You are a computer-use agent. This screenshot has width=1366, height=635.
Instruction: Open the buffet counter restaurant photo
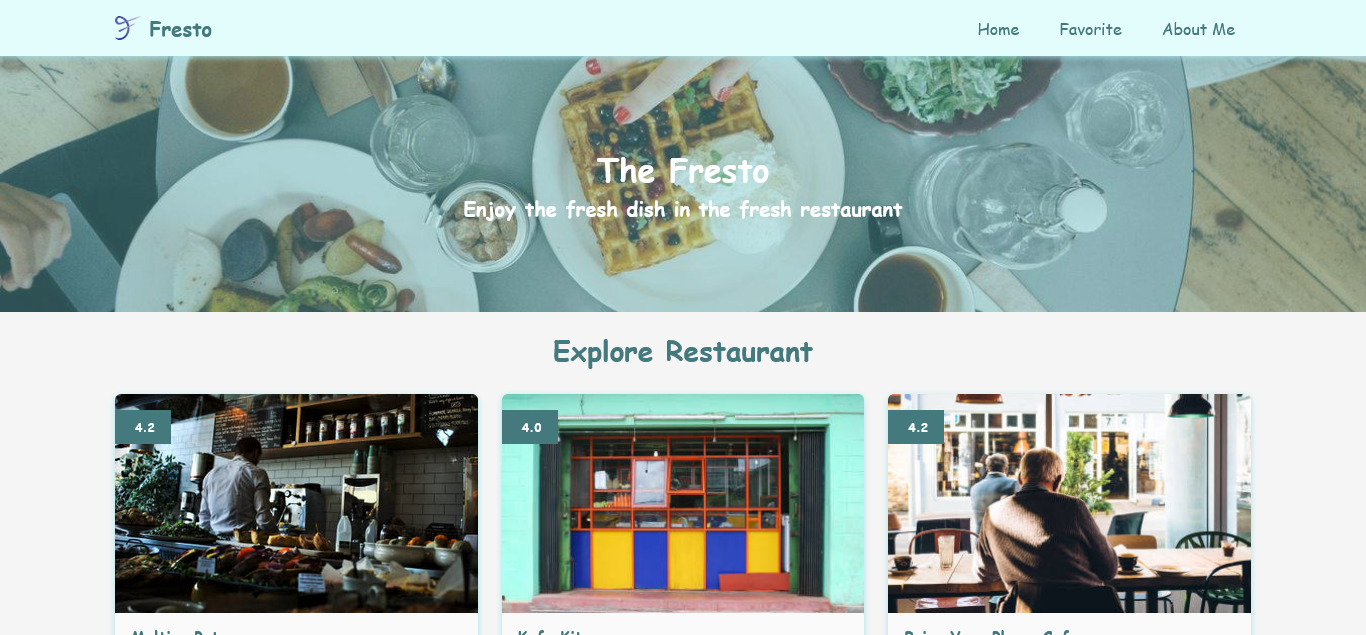pos(296,503)
